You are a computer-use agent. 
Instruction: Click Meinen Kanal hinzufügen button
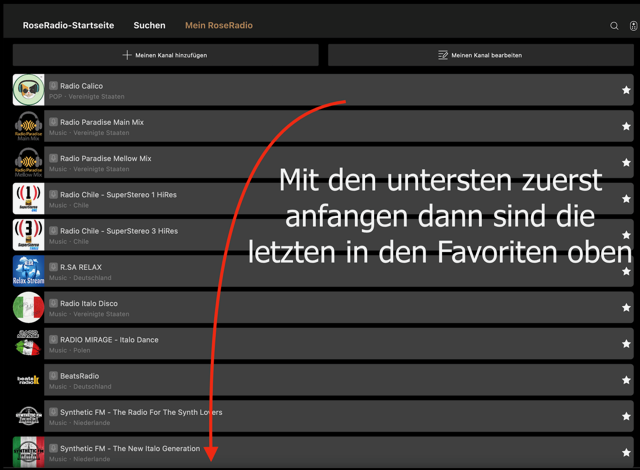(x=165, y=55)
